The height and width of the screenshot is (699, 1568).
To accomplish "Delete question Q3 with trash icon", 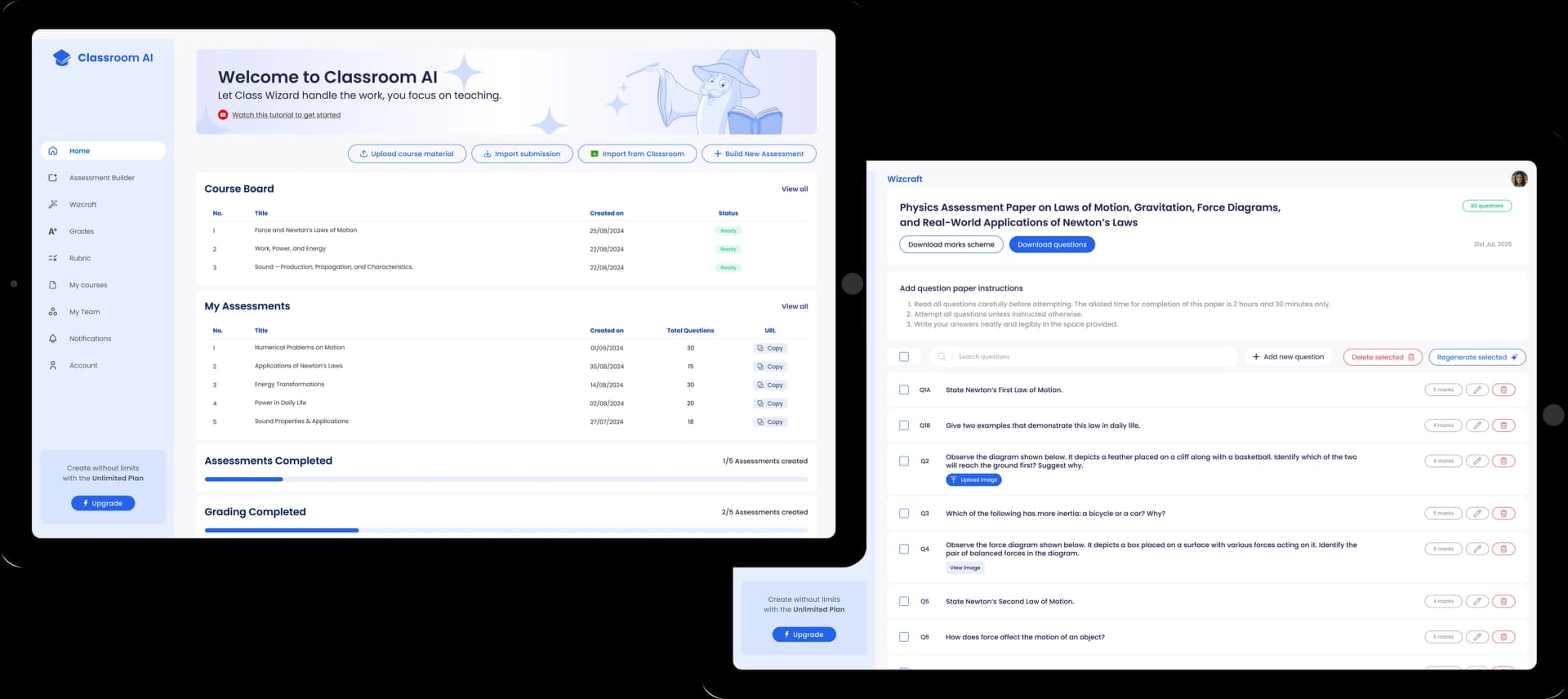I will (x=1503, y=514).
